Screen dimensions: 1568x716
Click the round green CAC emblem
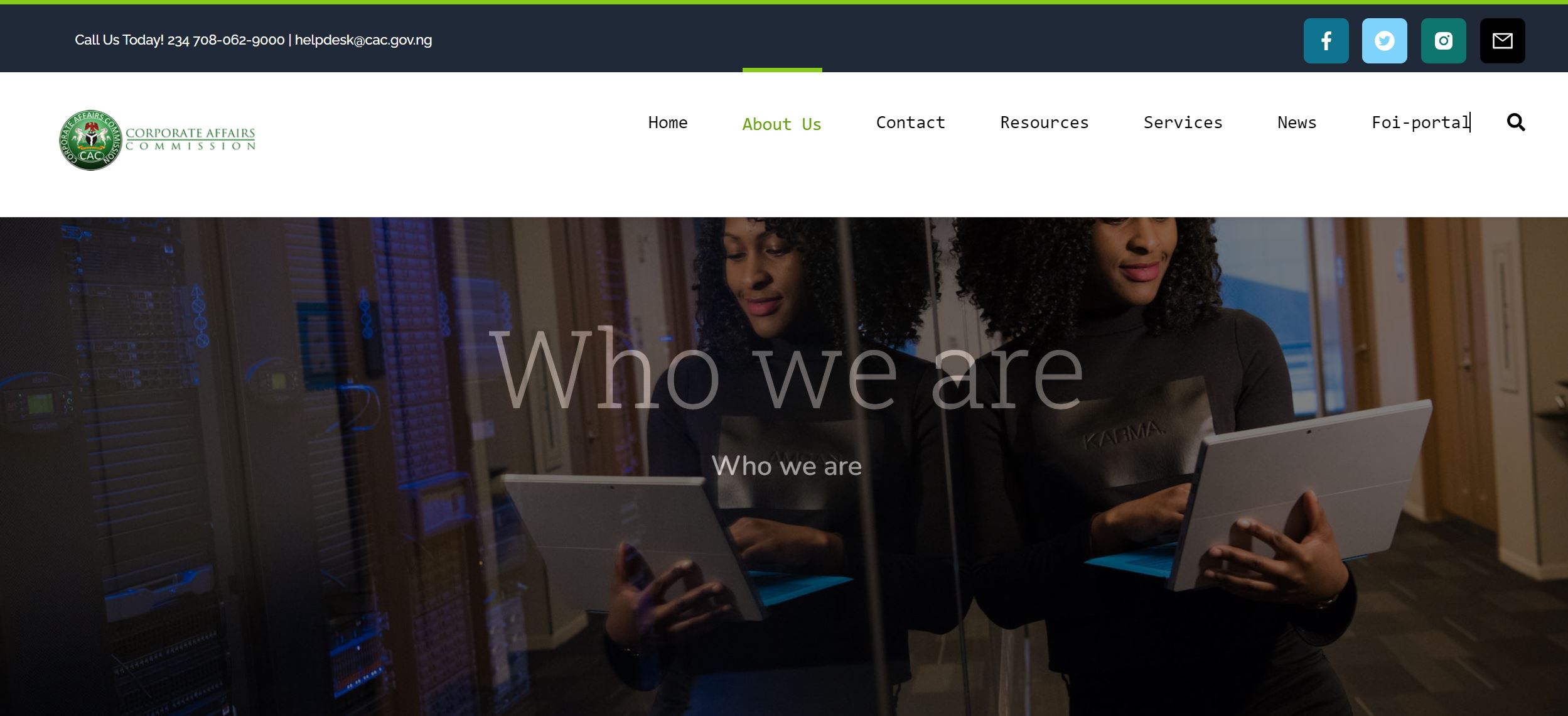pyautogui.click(x=91, y=139)
